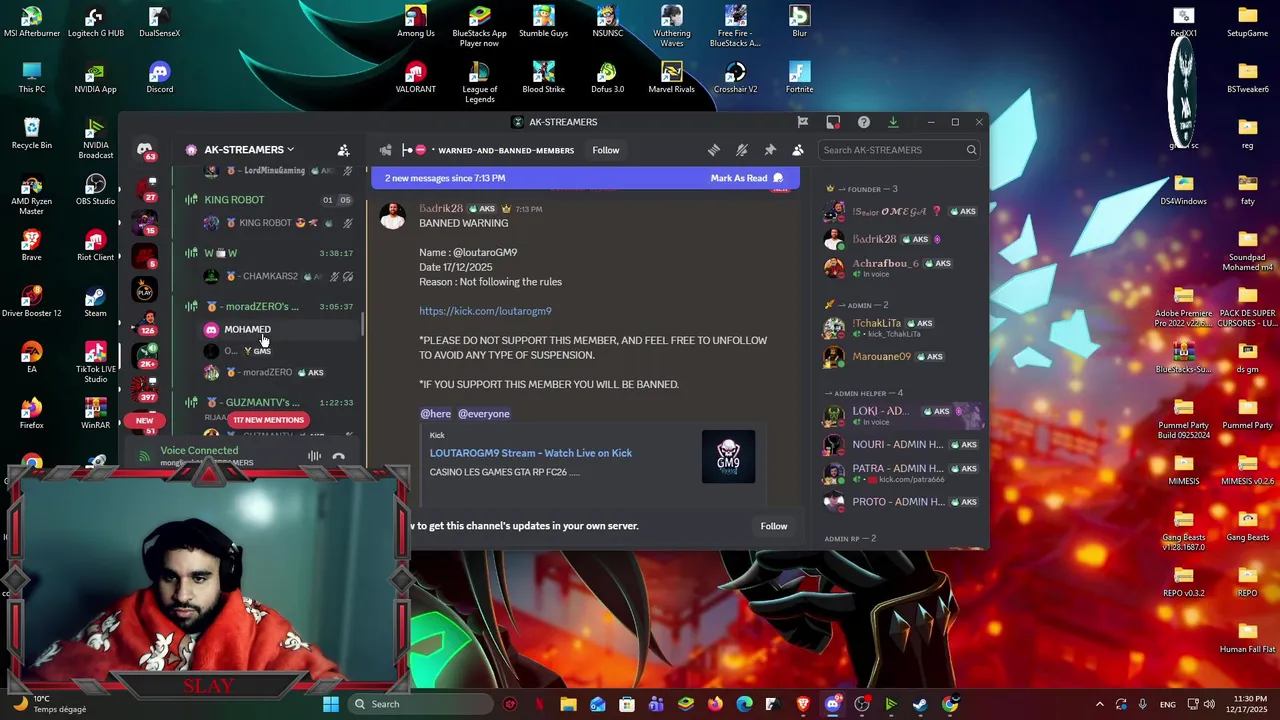Open the volume icon in system tray
This screenshot has height=720, width=1280.
1209,704
